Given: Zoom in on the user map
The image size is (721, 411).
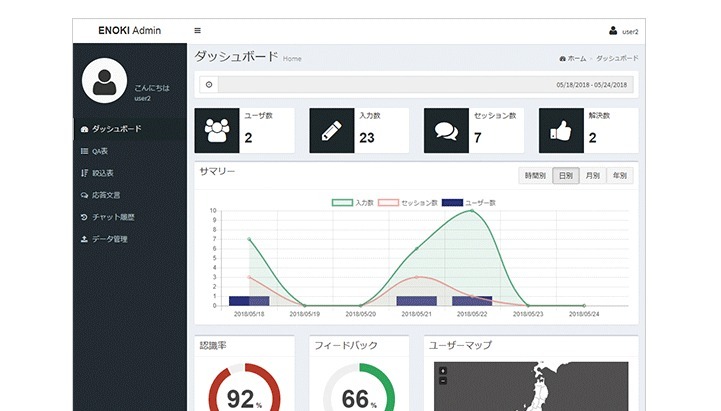Looking at the screenshot, I should tap(443, 371).
